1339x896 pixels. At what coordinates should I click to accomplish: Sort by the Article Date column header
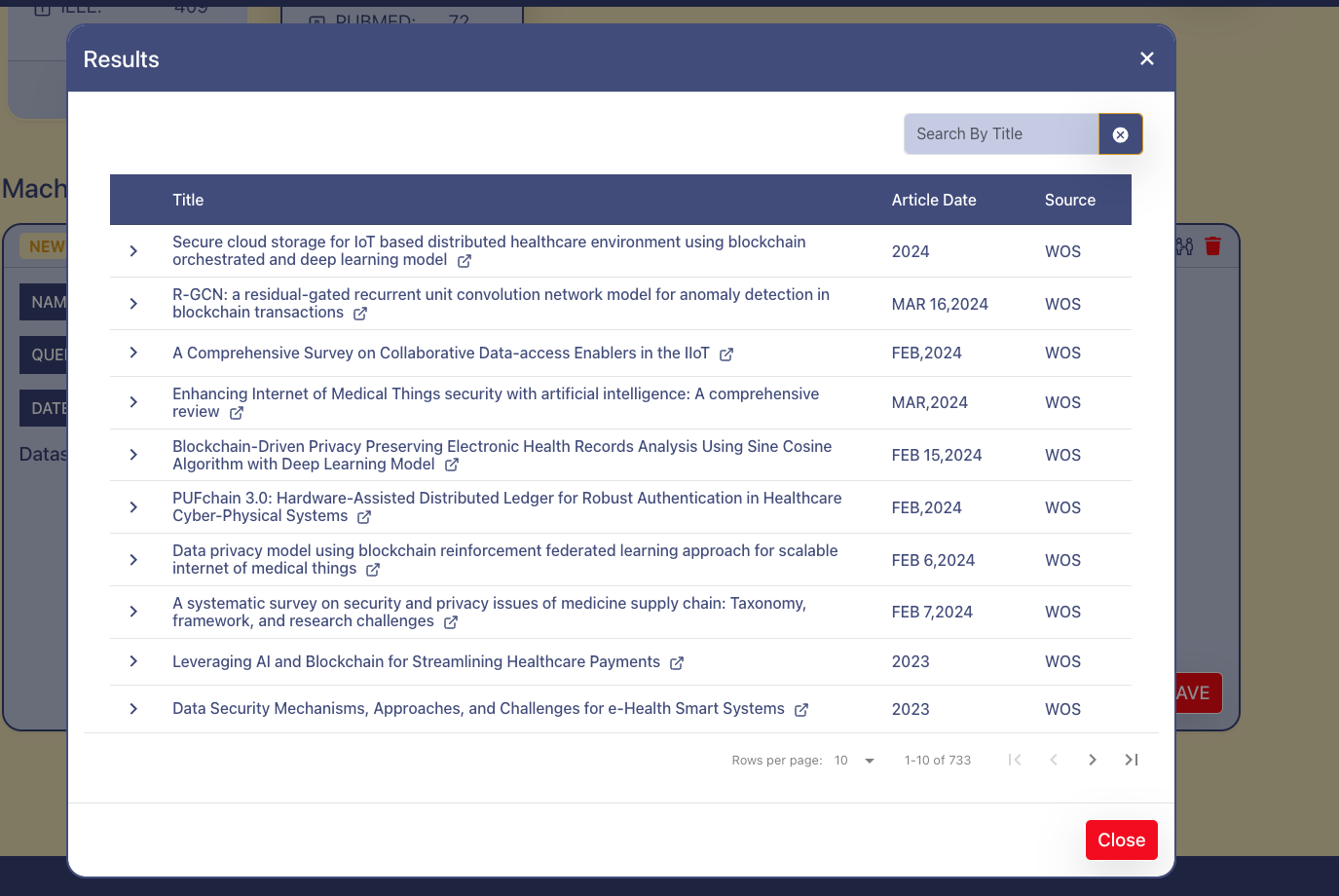[934, 200]
